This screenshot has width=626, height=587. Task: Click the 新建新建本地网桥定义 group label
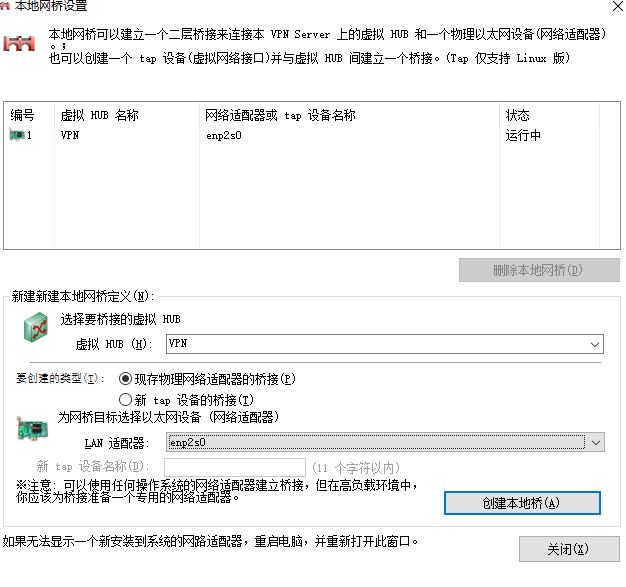tap(83, 296)
